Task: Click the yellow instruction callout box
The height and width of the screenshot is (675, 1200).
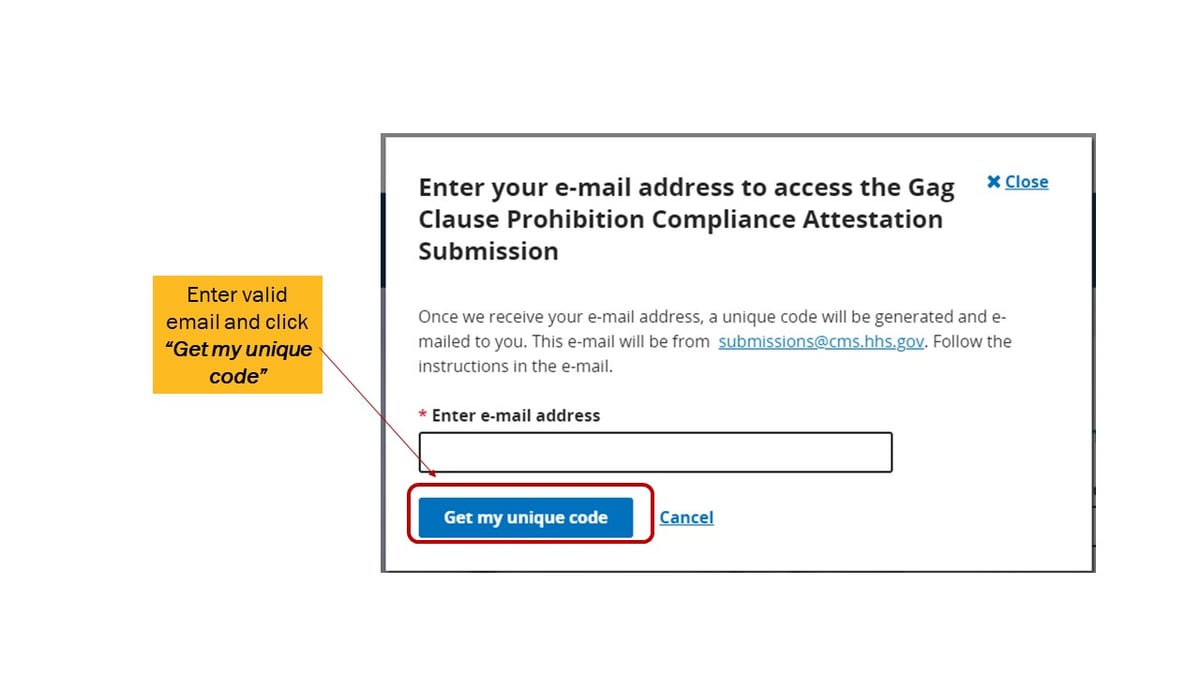Action: coord(237,335)
